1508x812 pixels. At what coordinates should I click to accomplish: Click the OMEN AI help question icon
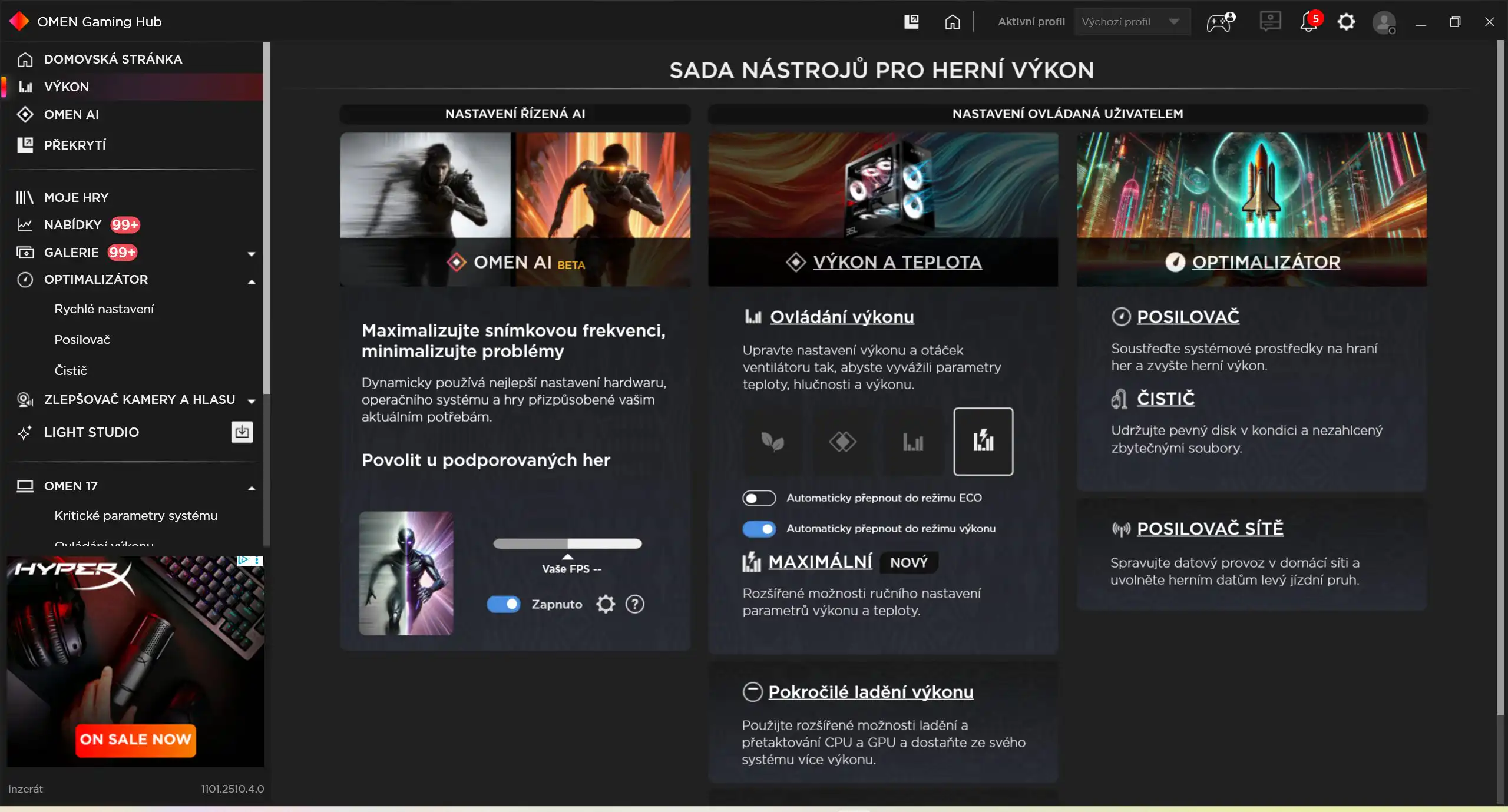point(634,604)
